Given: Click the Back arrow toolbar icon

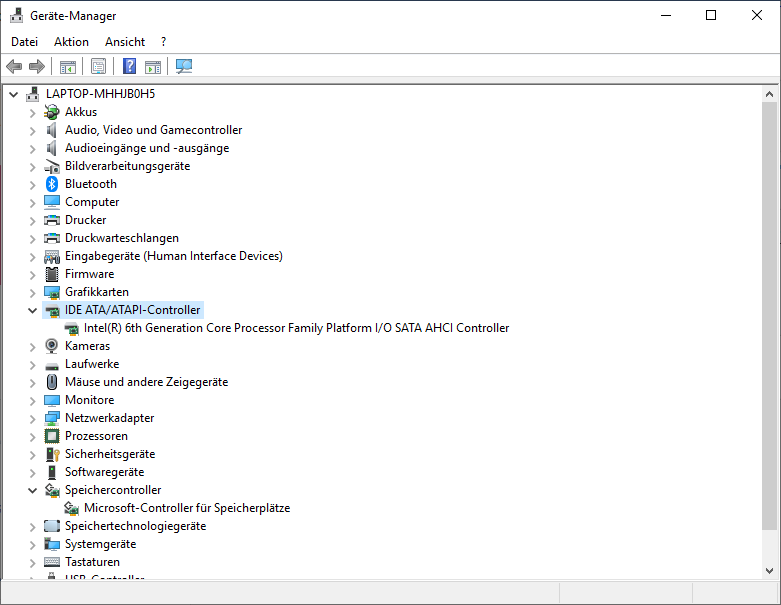Looking at the screenshot, I should (x=14, y=66).
